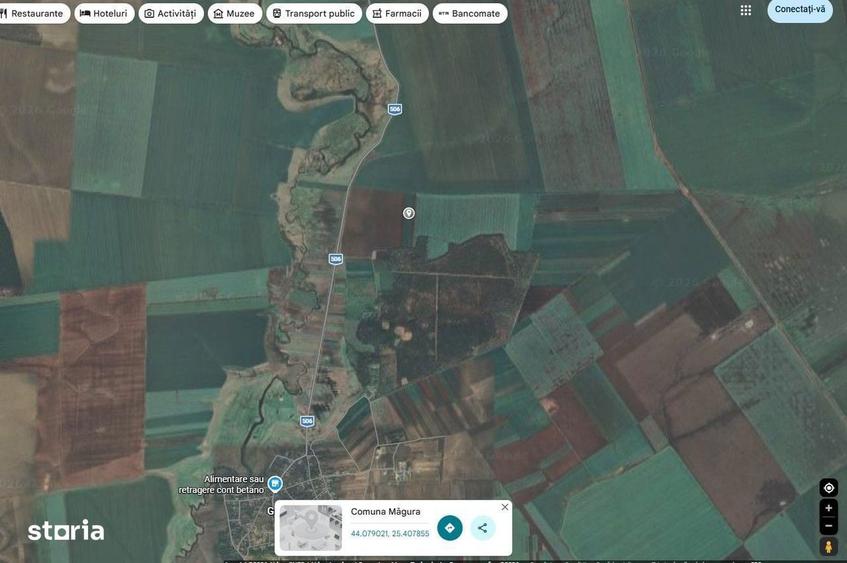Show Activități on the map

171,13
